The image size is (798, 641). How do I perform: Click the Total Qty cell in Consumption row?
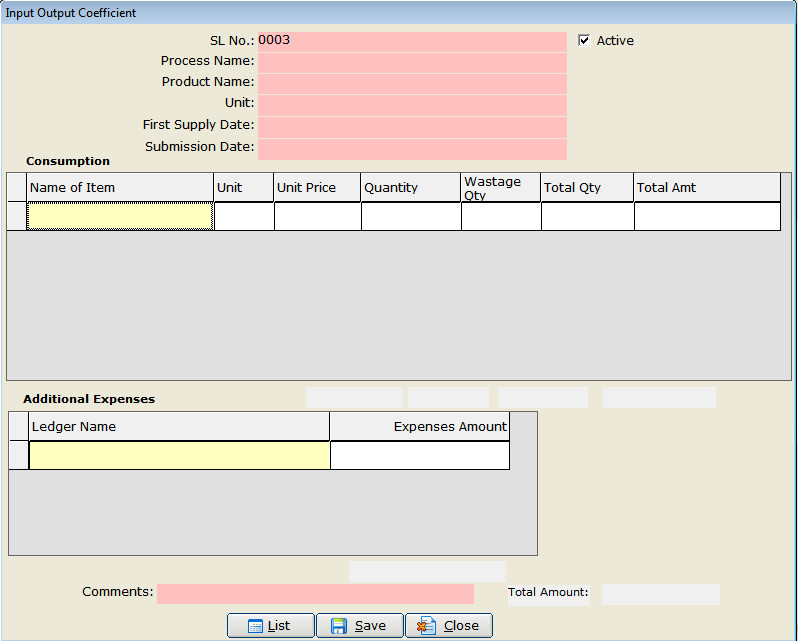click(588, 216)
